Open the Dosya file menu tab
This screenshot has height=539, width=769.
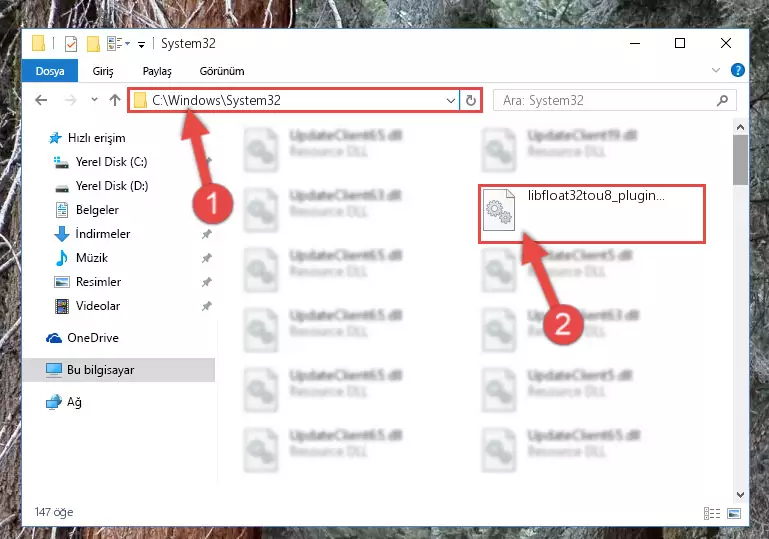point(50,71)
